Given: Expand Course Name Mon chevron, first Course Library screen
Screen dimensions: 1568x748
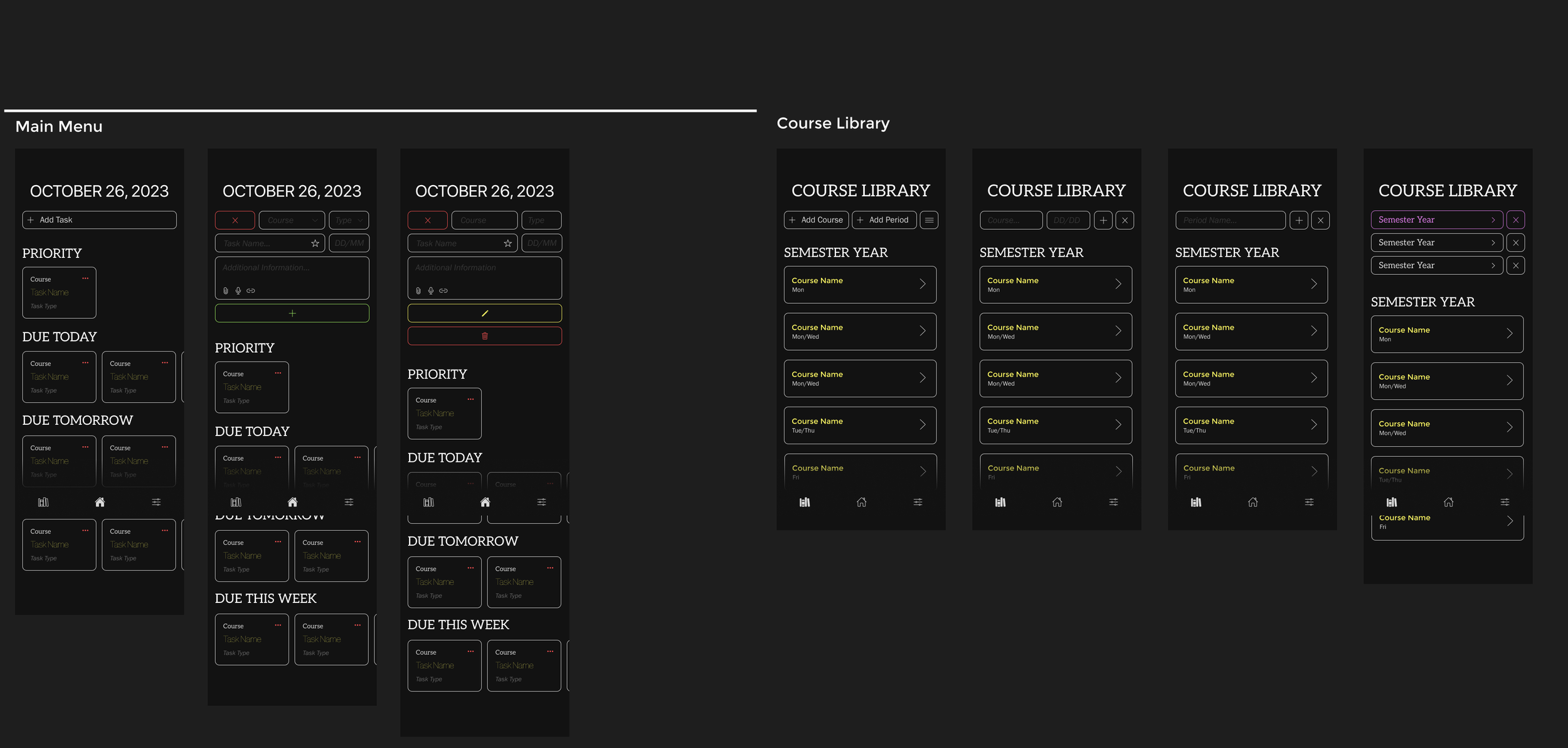Looking at the screenshot, I should [923, 284].
